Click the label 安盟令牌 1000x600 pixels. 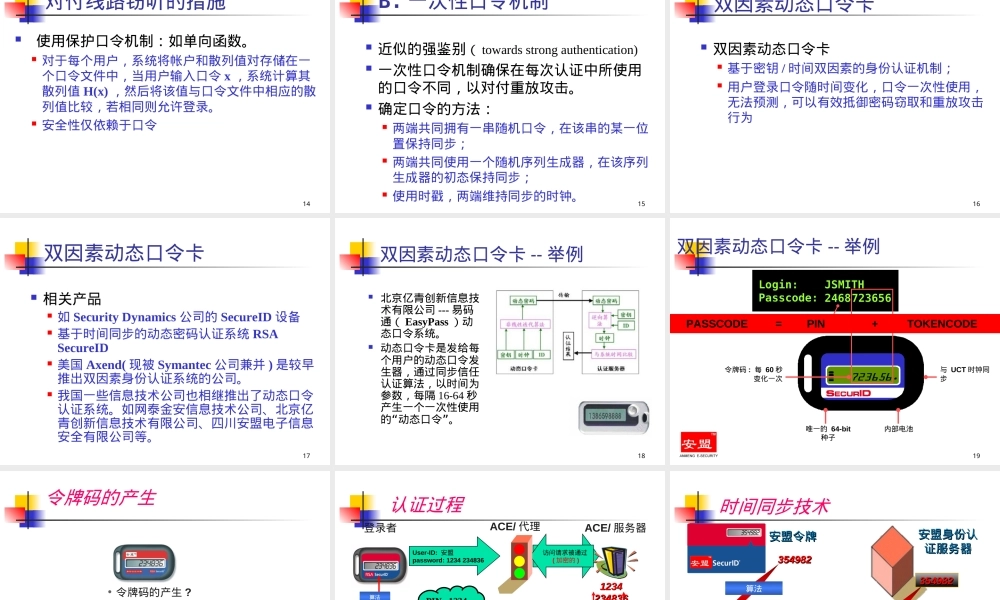(x=793, y=537)
